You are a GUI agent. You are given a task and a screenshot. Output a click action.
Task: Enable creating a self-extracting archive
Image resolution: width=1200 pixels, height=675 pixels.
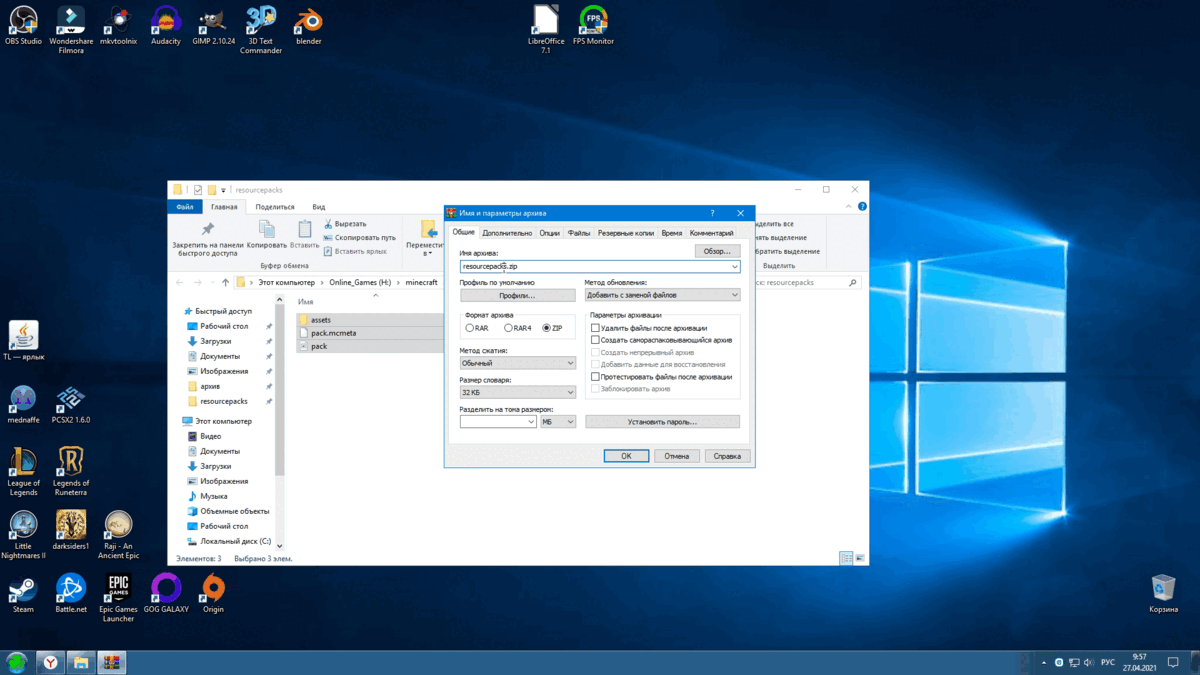point(596,340)
